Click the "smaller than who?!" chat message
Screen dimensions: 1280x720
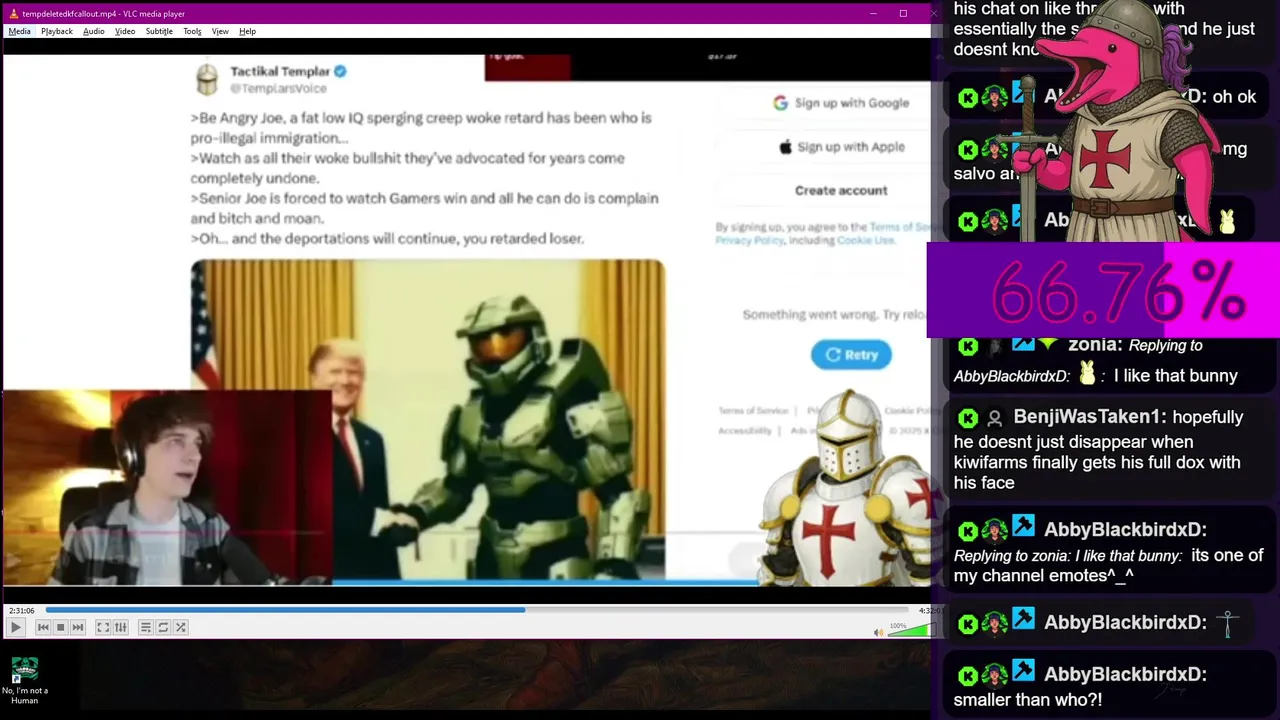click(x=1028, y=700)
